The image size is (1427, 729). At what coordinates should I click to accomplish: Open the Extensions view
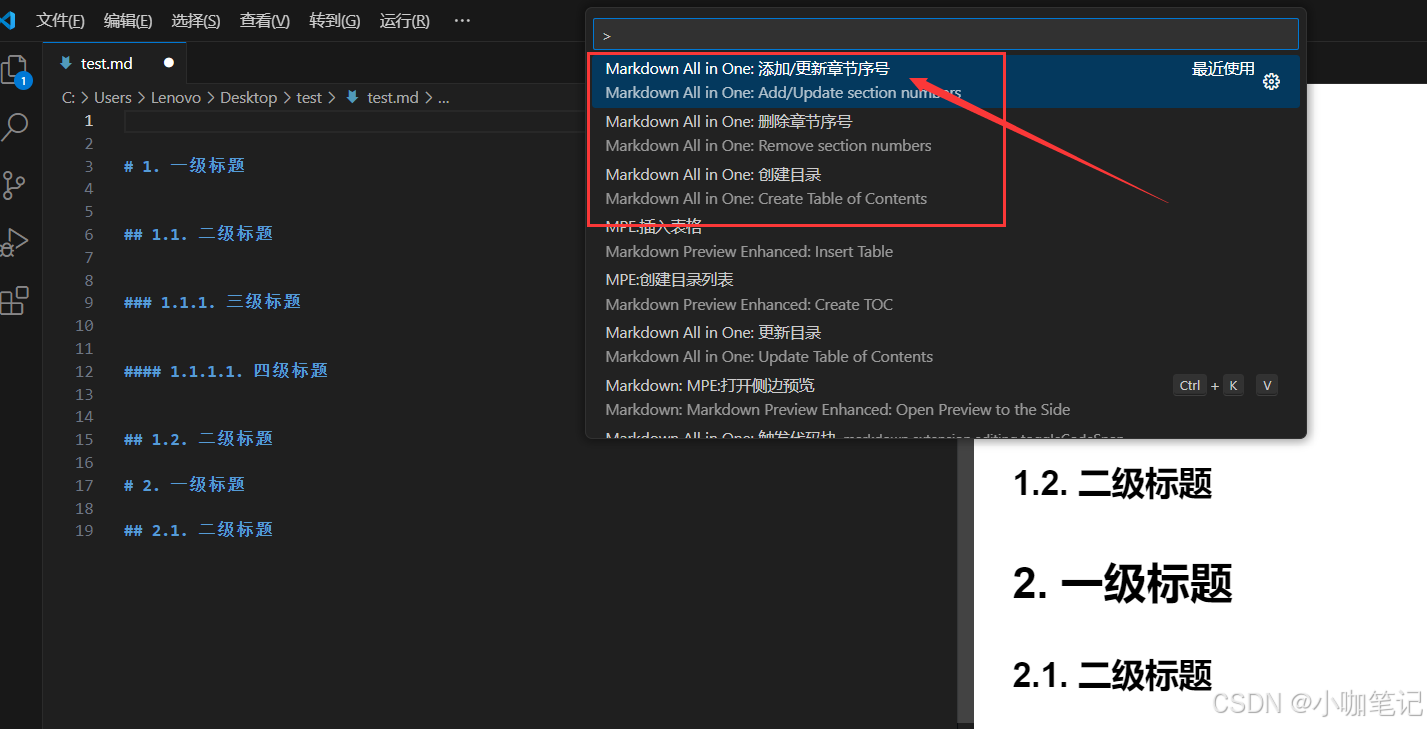[15, 300]
